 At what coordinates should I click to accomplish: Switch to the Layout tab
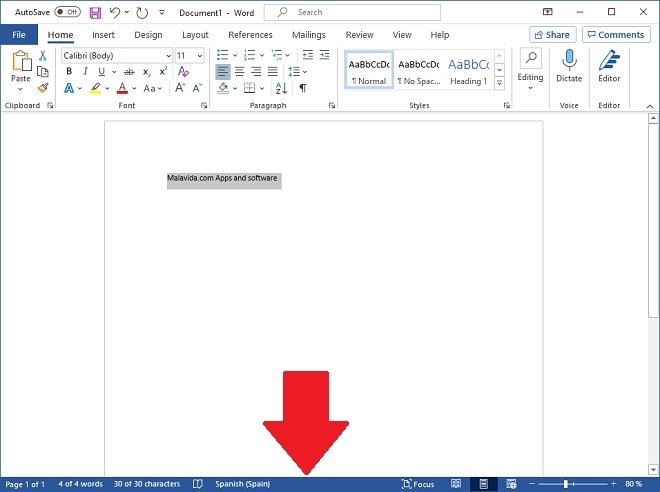click(195, 35)
